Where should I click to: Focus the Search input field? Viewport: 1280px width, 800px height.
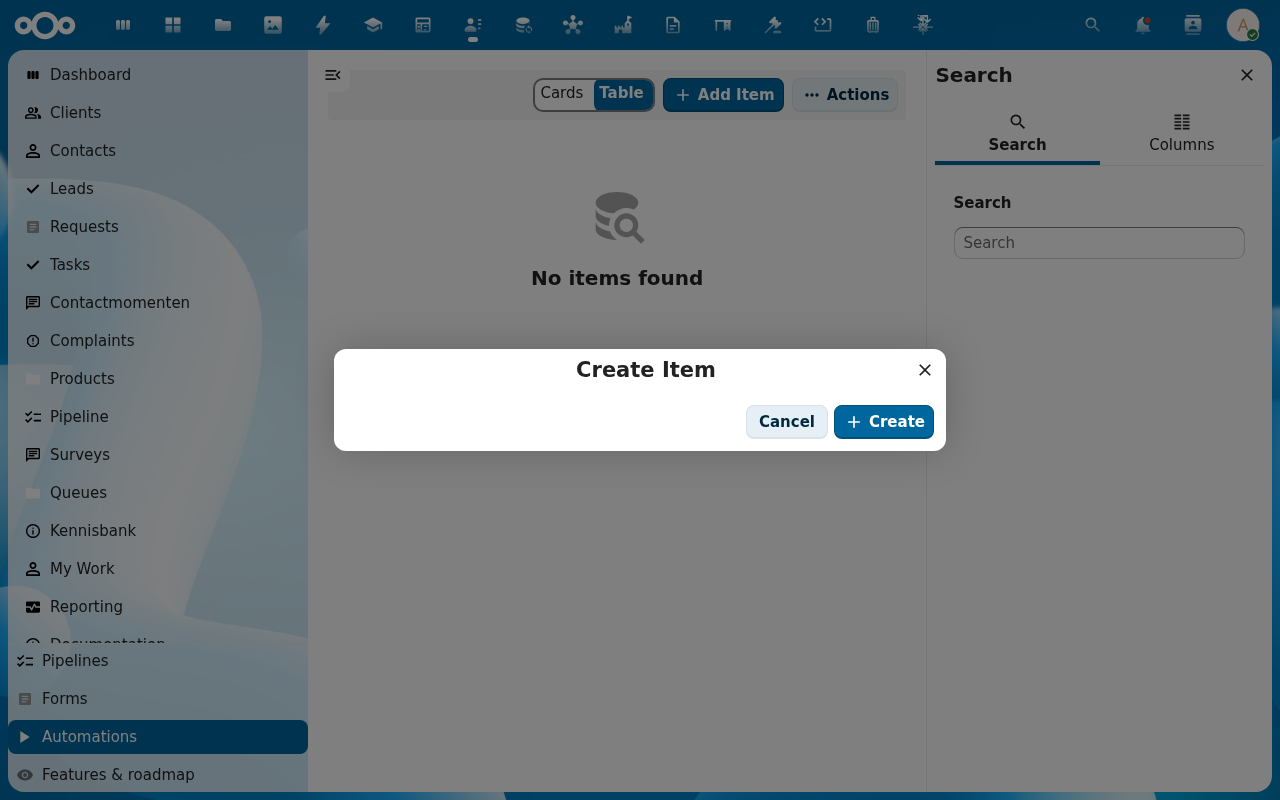tap(1099, 243)
